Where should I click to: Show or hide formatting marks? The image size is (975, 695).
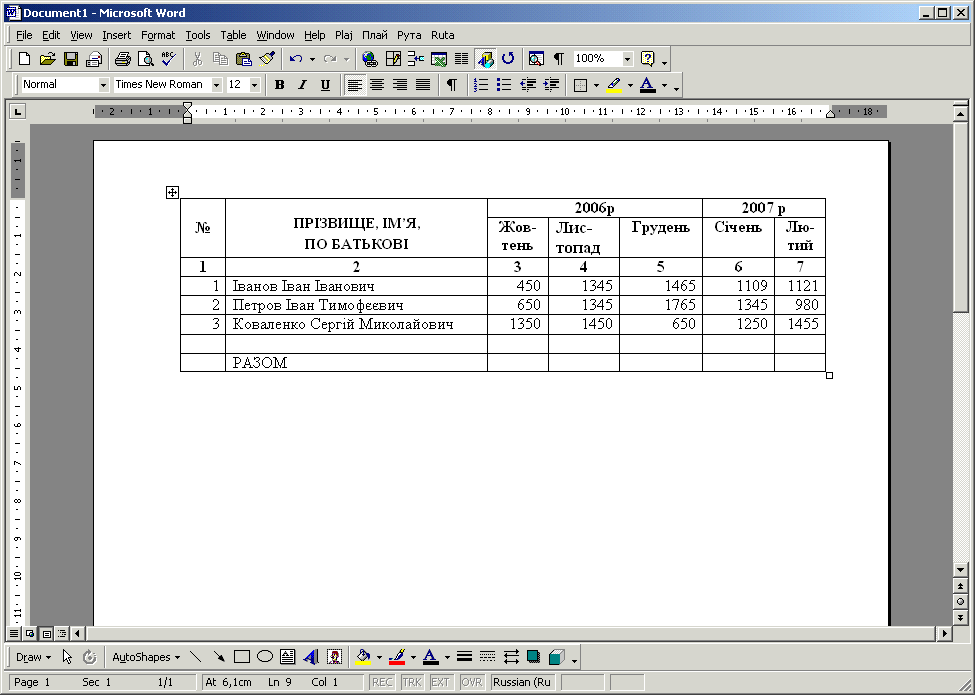pos(559,59)
